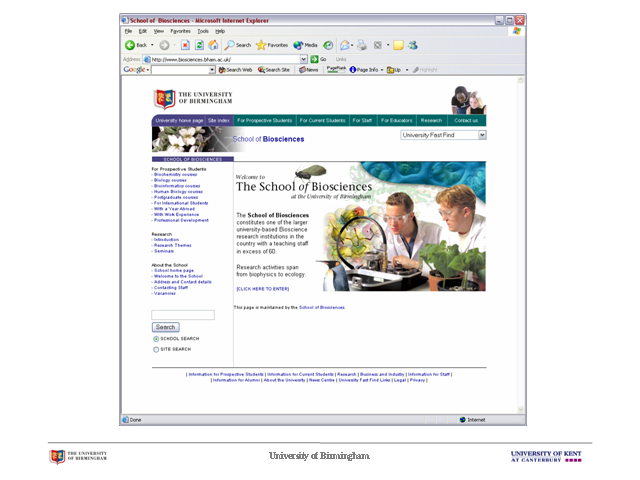Image resolution: width=640 pixels, height=480 pixels.
Task: Open the Page Info dropdown arrow
Action: tap(382, 70)
